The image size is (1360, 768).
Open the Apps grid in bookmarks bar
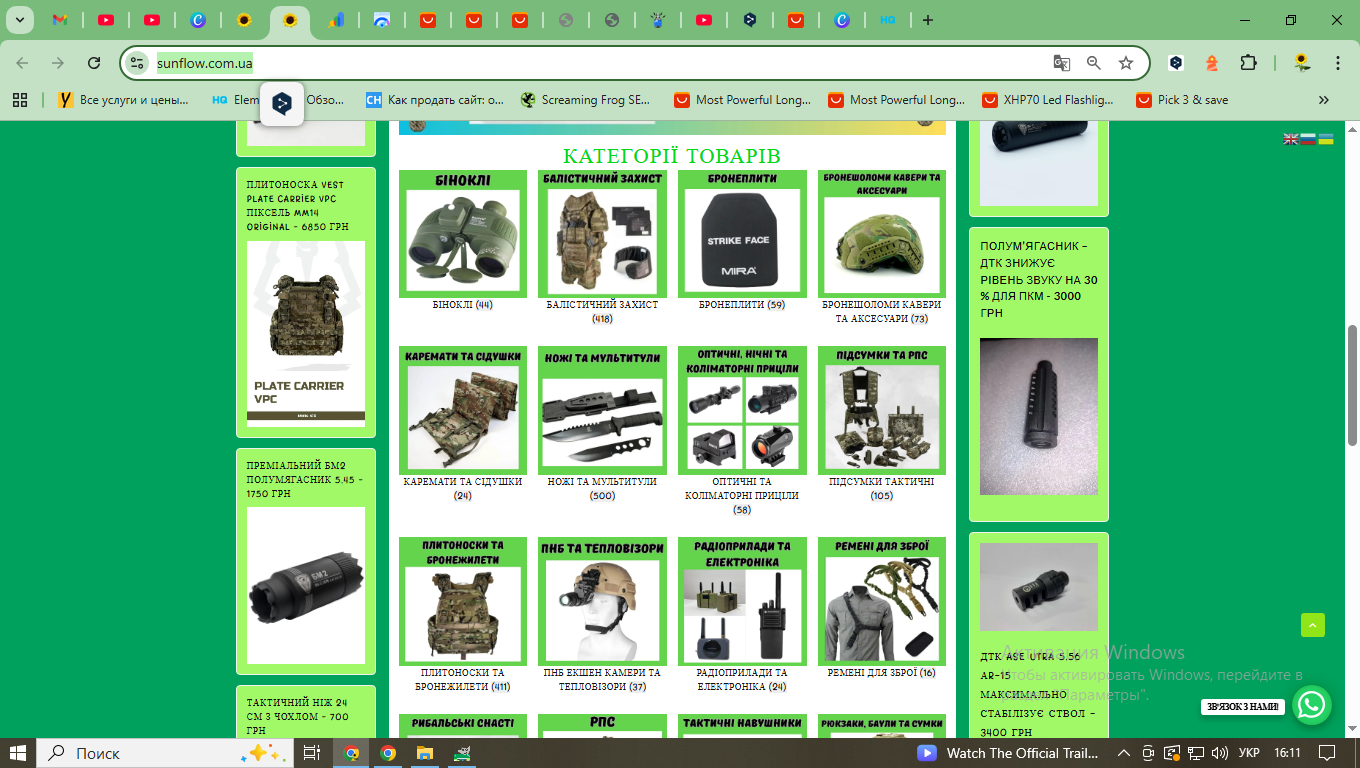point(20,100)
